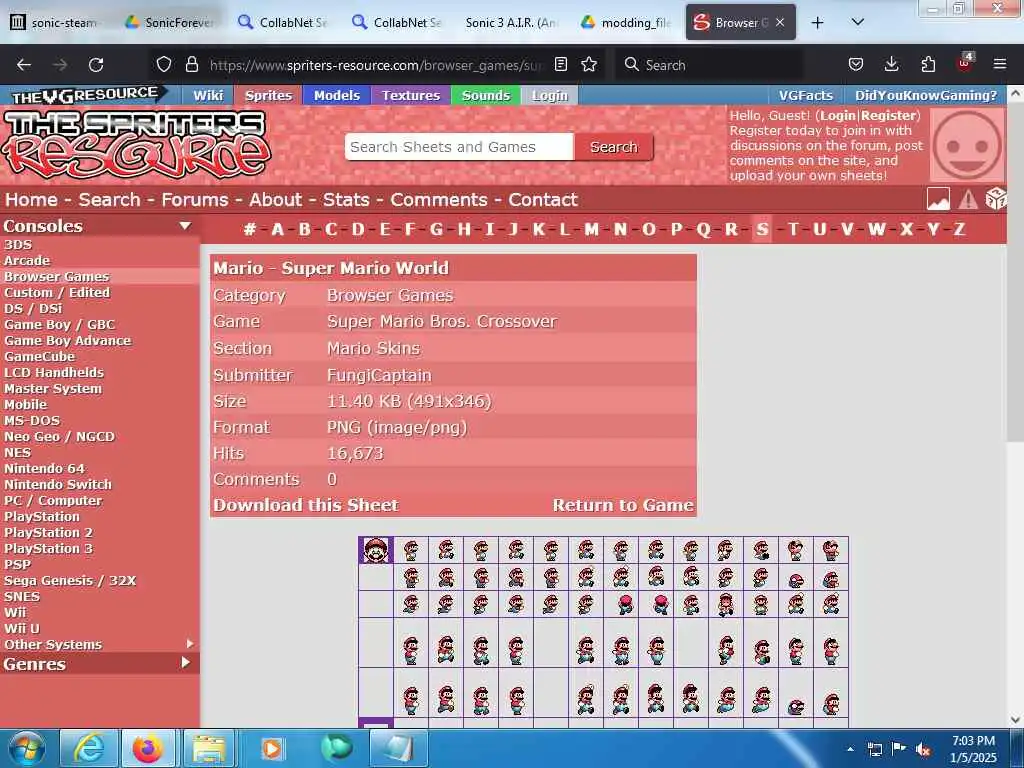Click the uBlock extension icon with badge
The width and height of the screenshot is (1024, 768).
click(965, 63)
